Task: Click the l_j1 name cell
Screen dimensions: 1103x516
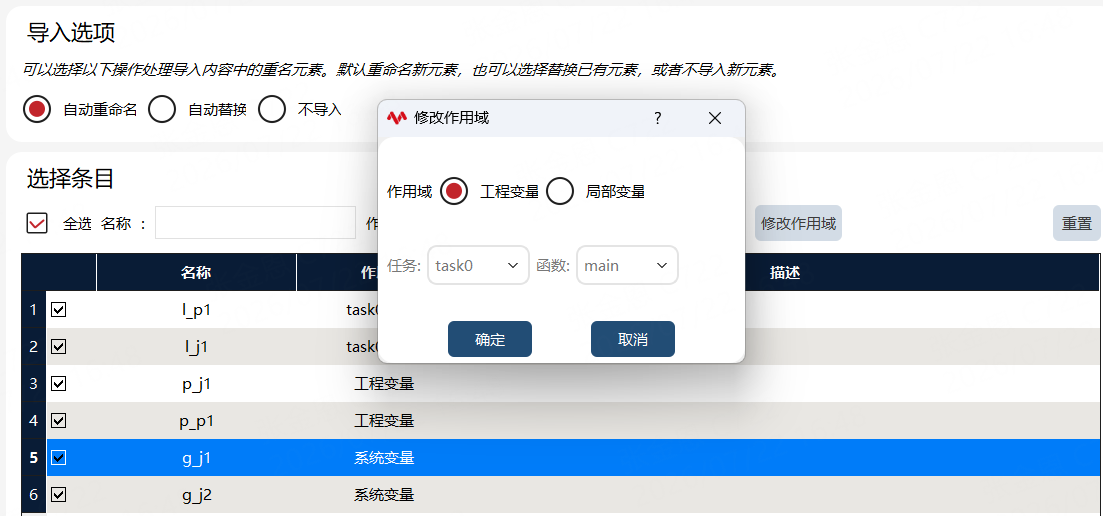Action: (x=196, y=347)
